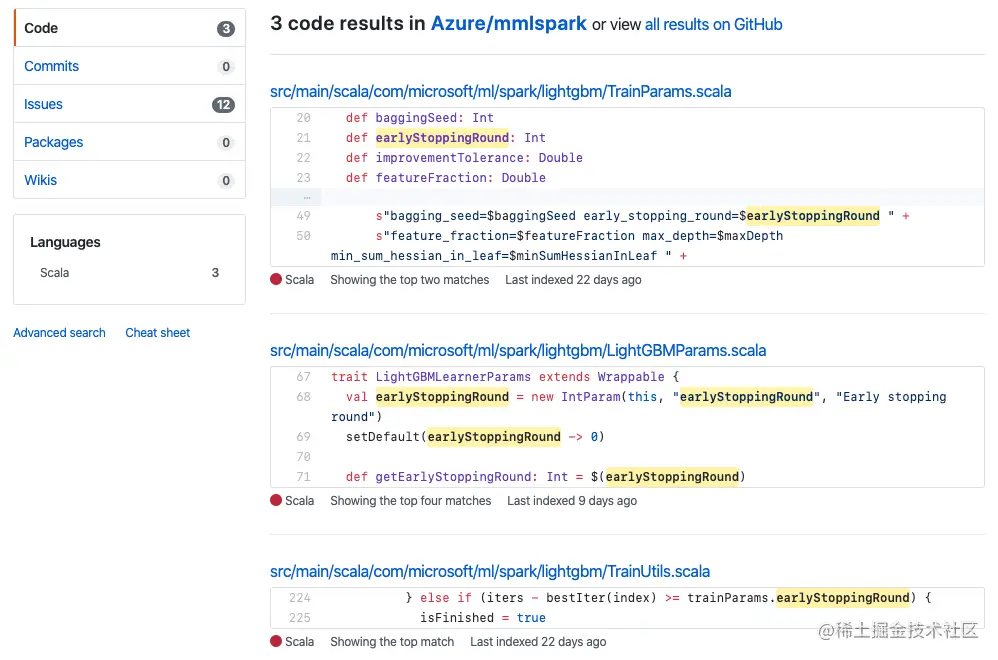Viewport: 998px width, 660px height.
Task: Click line number 224 in TrainUtils.scala
Action: click(300, 598)
